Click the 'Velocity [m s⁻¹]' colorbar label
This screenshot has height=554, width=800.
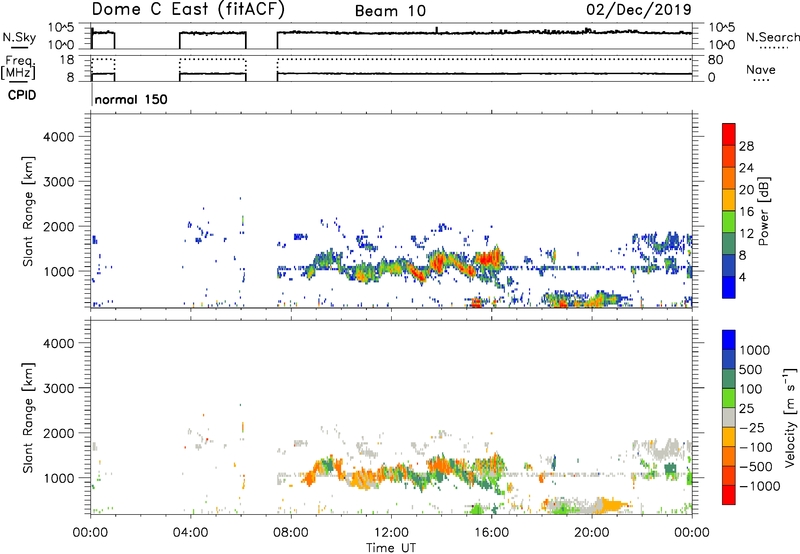tap(790, 417)
